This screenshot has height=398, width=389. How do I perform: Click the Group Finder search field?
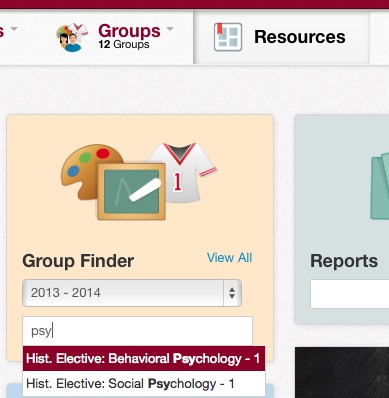point(137,331)
